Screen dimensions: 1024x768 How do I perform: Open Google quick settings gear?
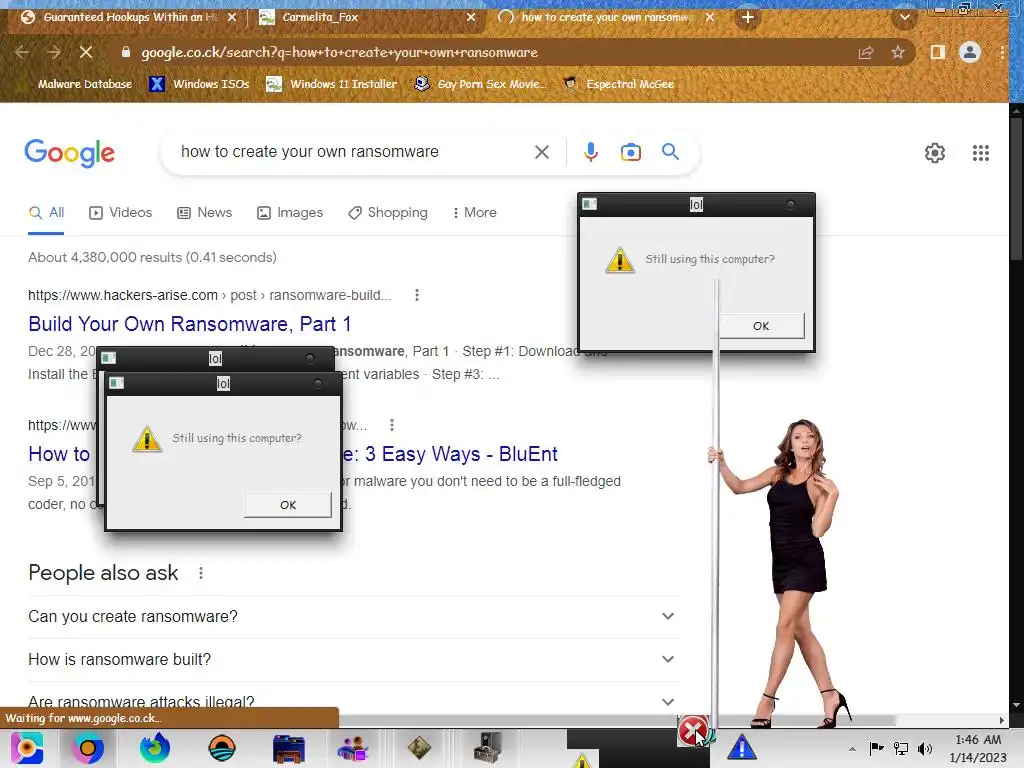[x=935, y=153]
